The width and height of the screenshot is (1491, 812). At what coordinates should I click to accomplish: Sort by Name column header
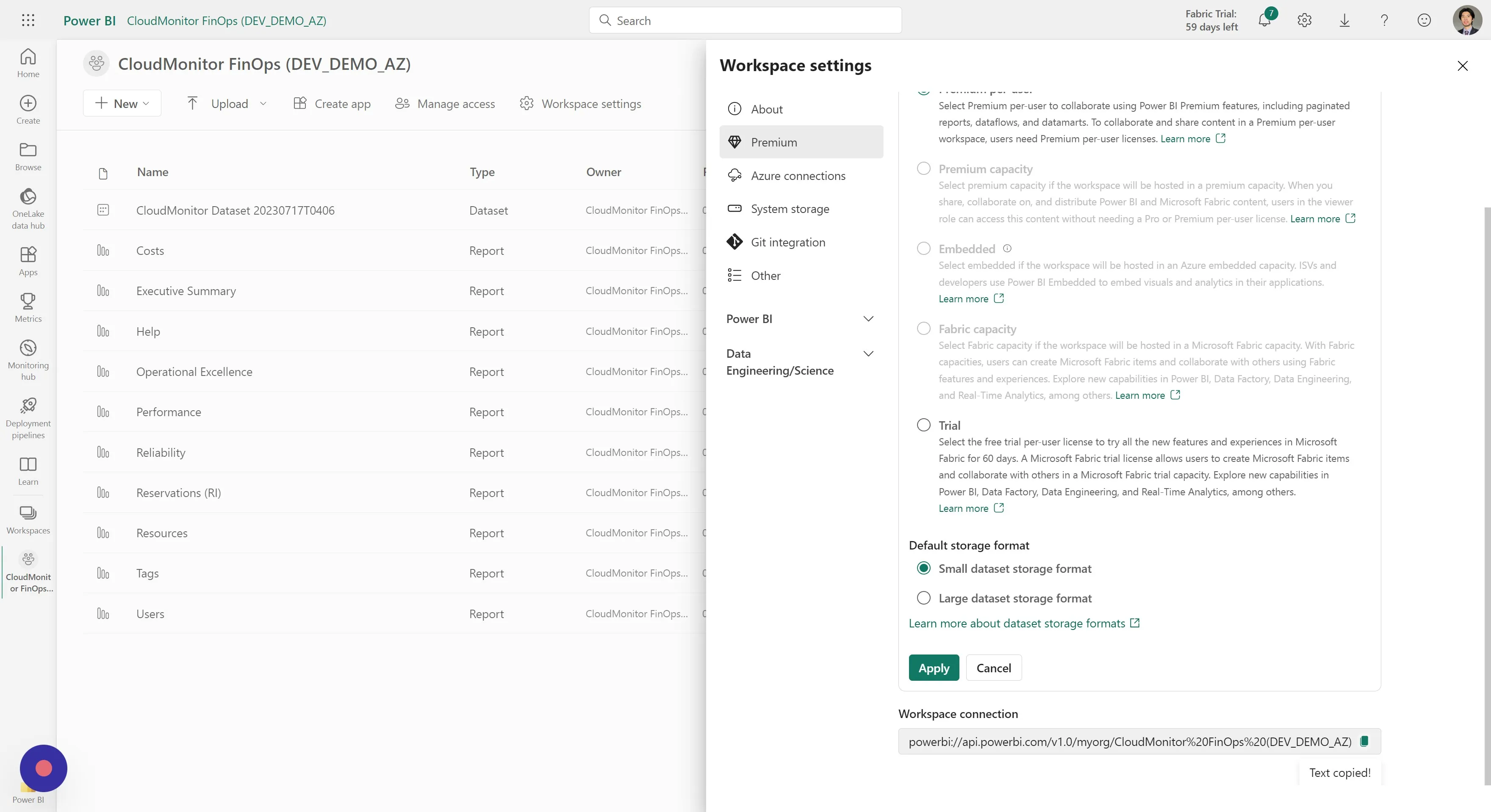point(152,172)
